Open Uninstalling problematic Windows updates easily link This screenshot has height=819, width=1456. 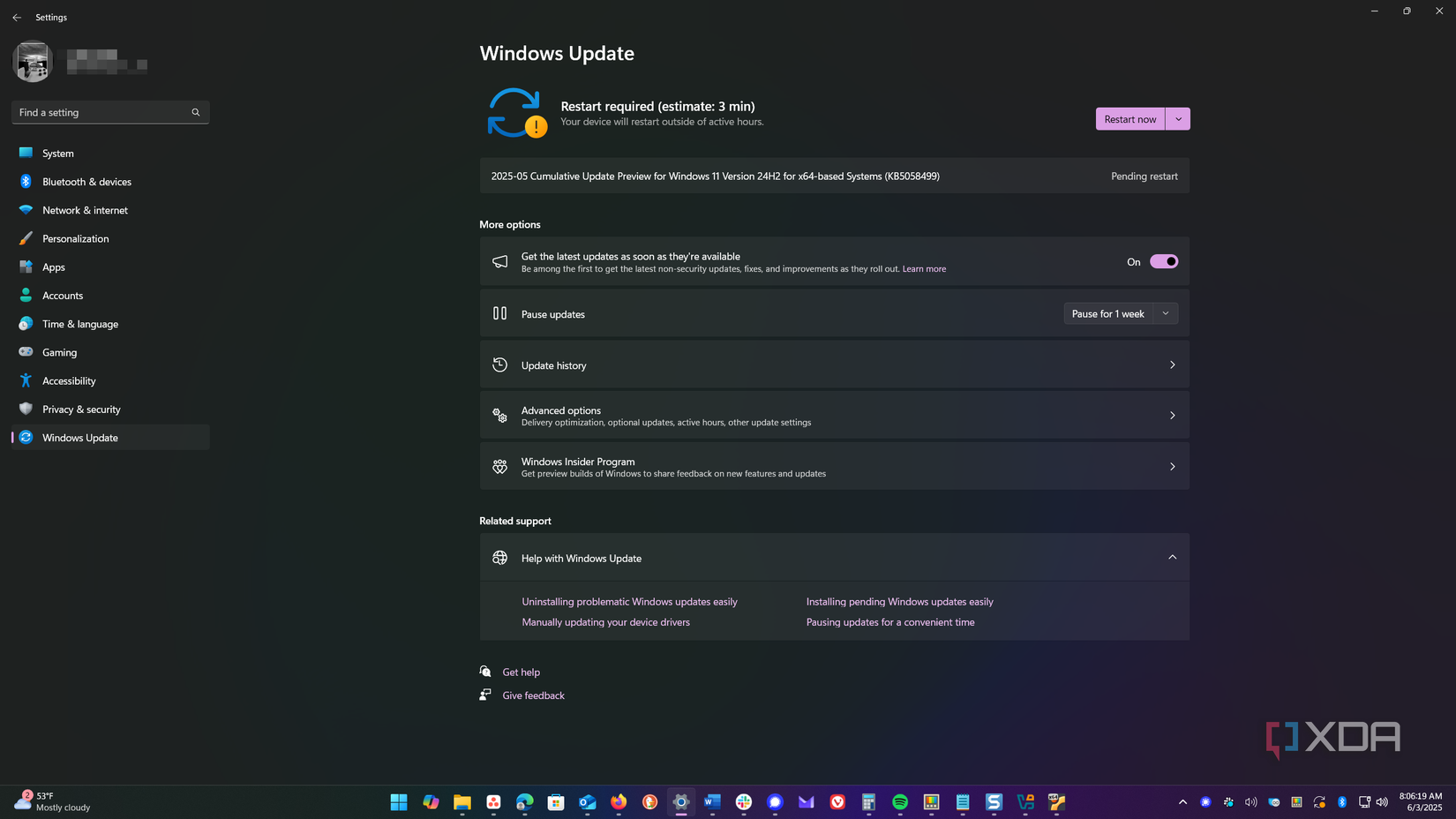click(629, 602)
